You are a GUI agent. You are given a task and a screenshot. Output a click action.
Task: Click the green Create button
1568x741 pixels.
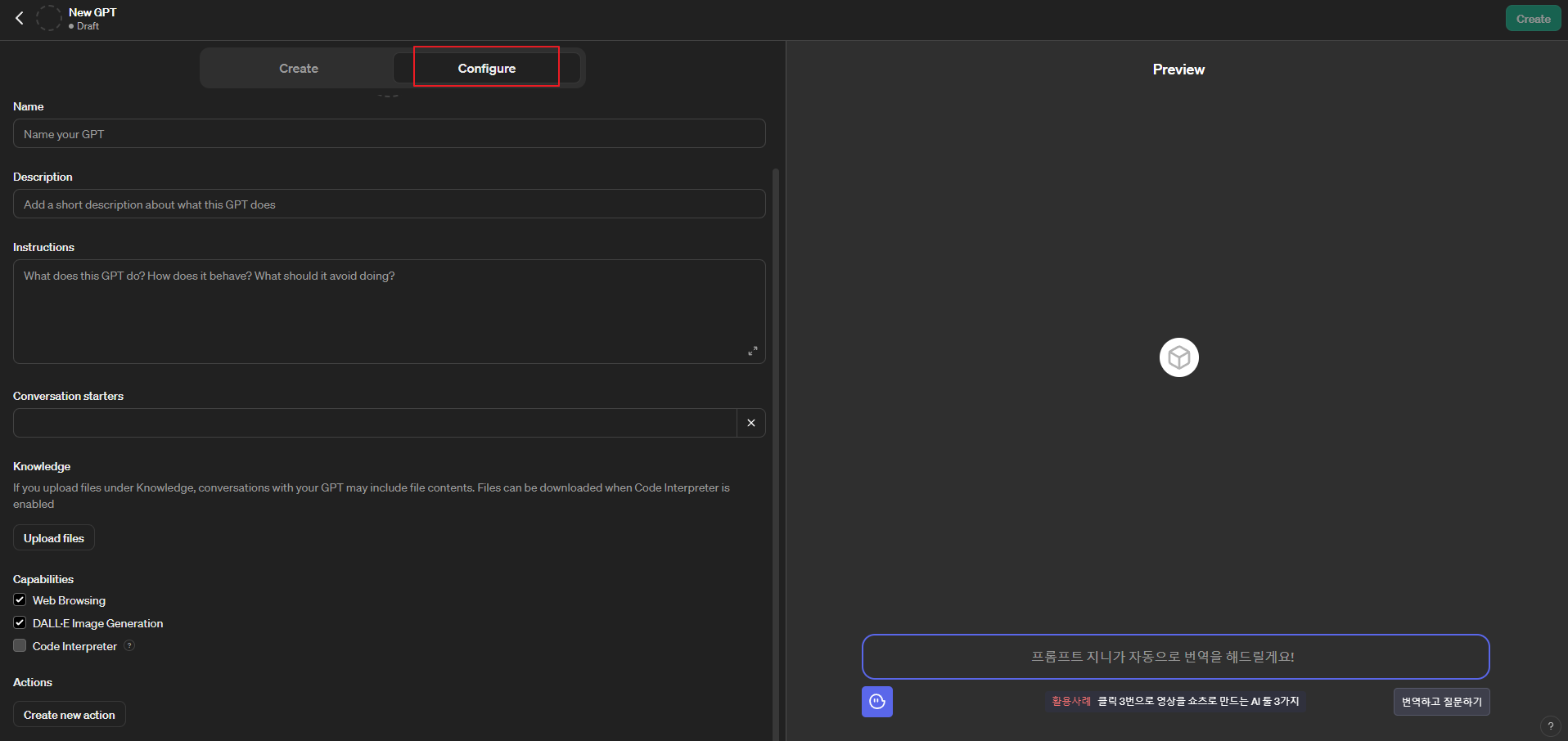(x=1532, y=19)
